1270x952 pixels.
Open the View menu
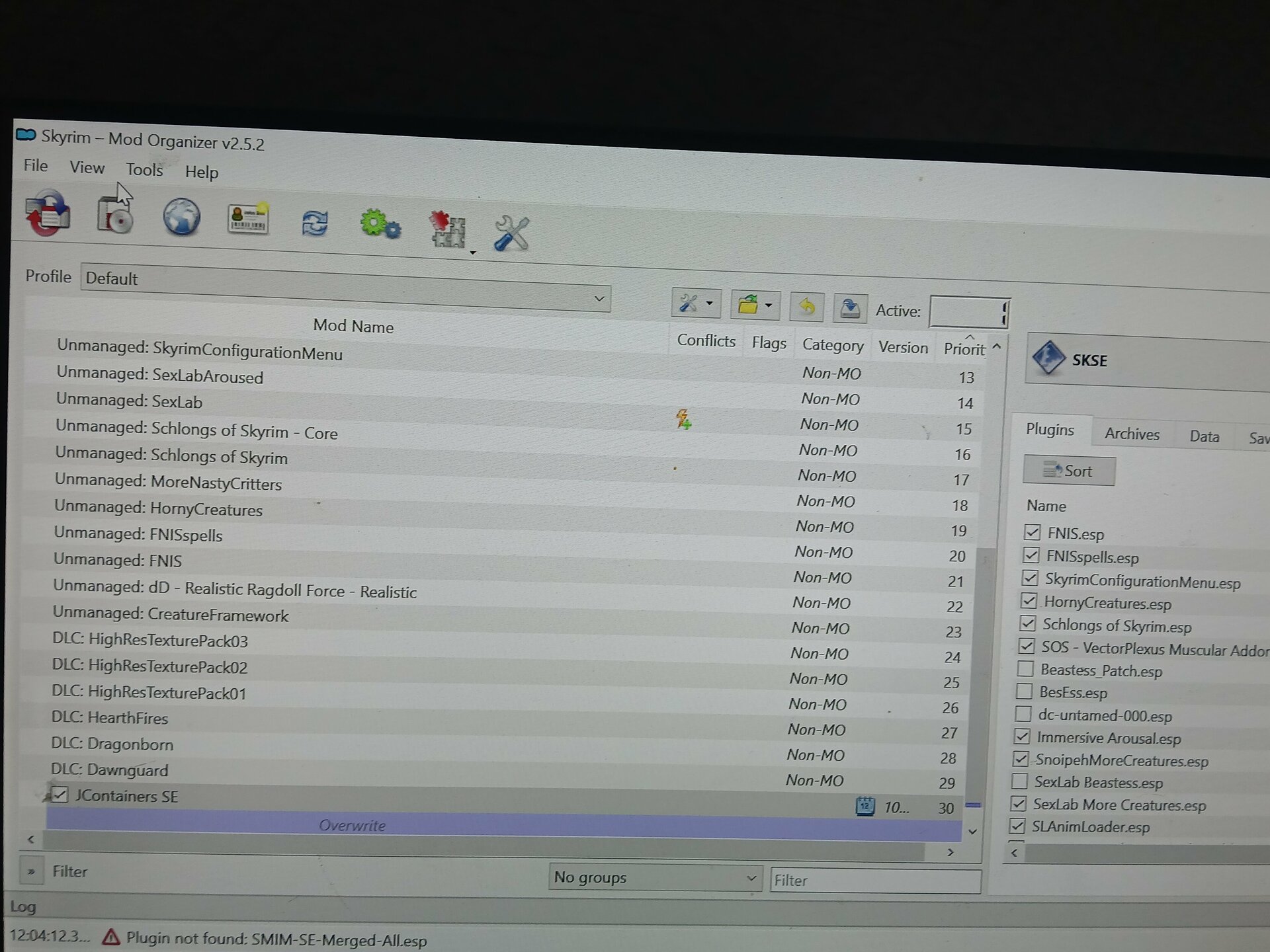coord(87,167)
